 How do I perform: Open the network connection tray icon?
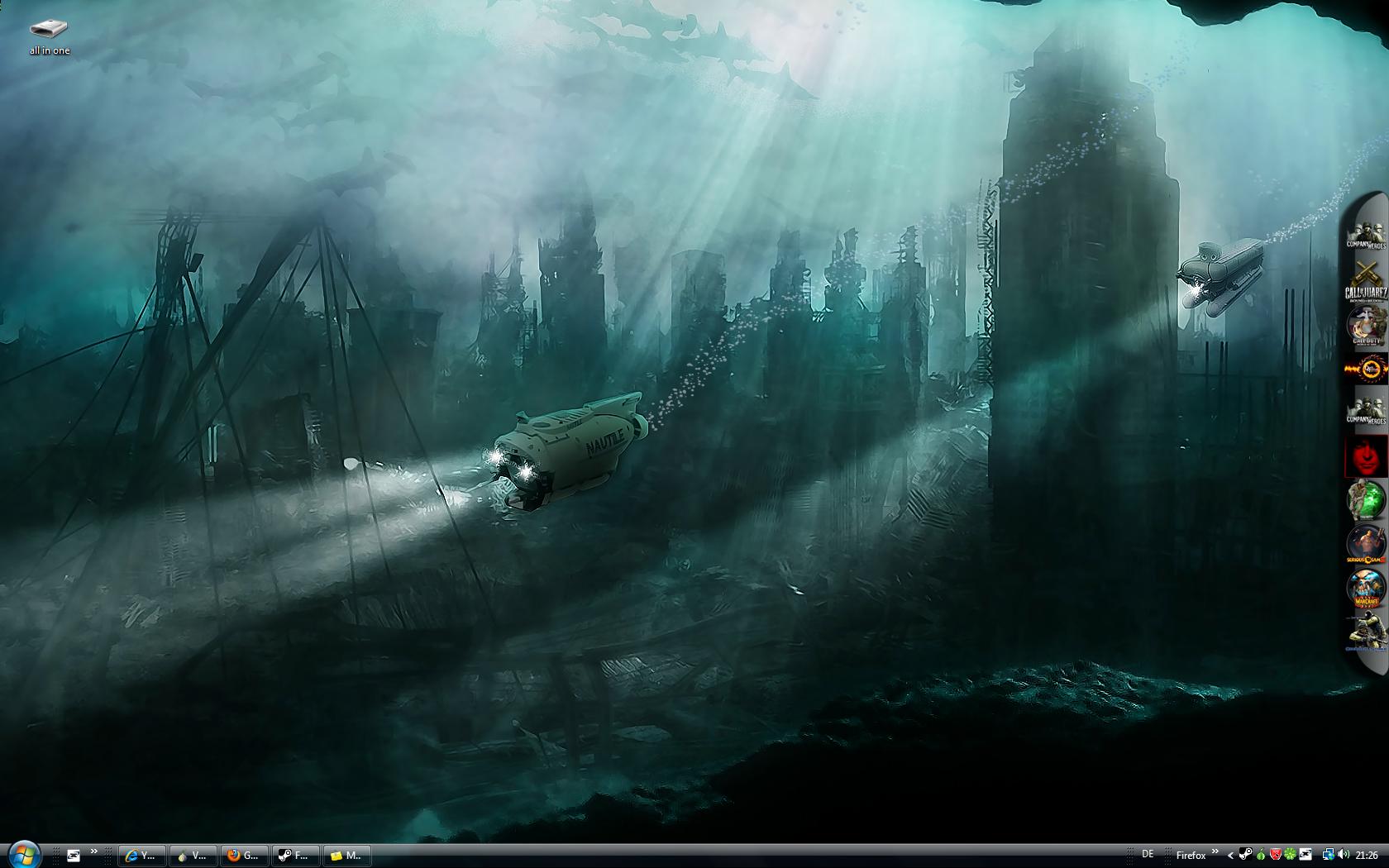[x=1329, y=855]
